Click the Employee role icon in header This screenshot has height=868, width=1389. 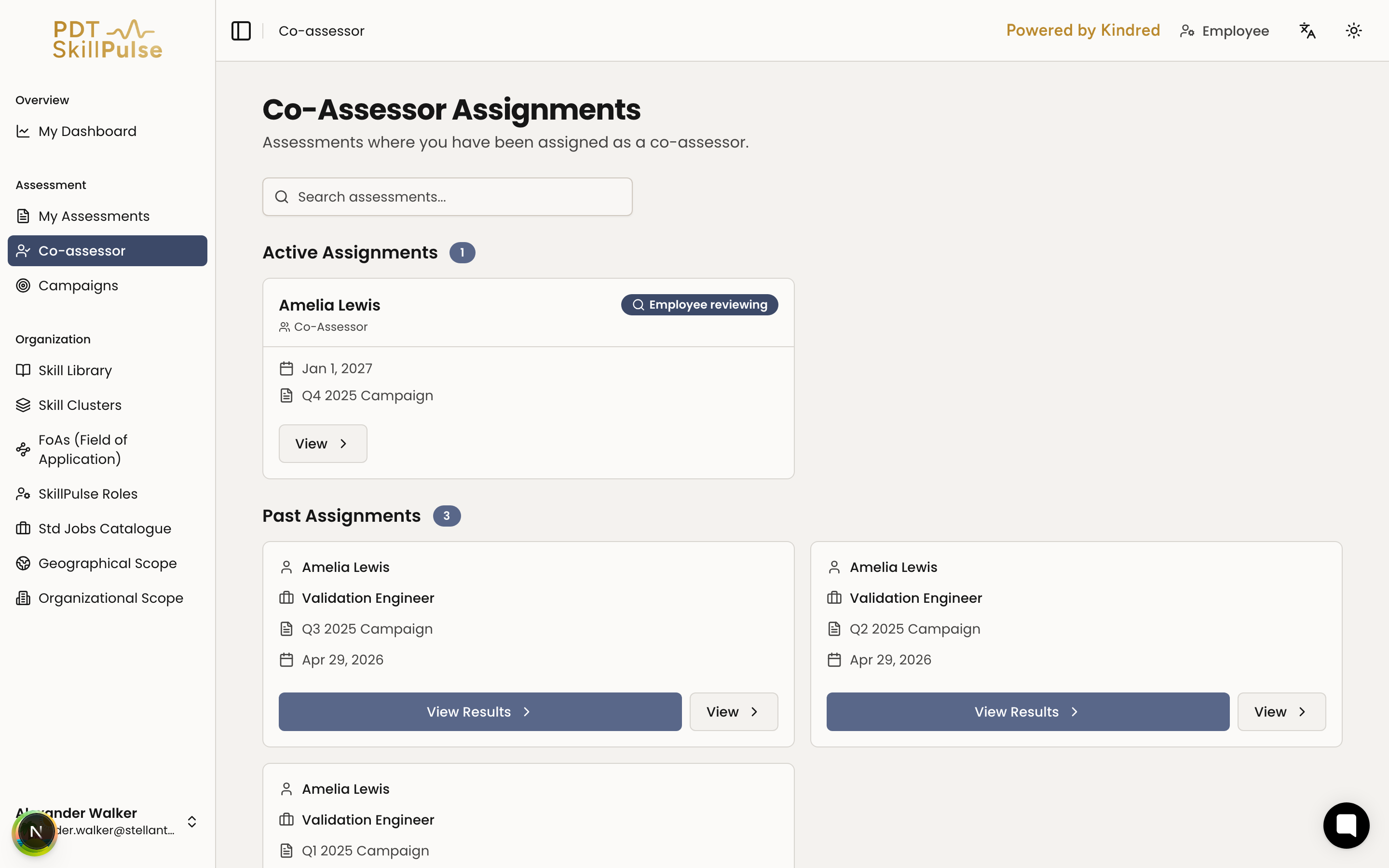[1187, 31]
